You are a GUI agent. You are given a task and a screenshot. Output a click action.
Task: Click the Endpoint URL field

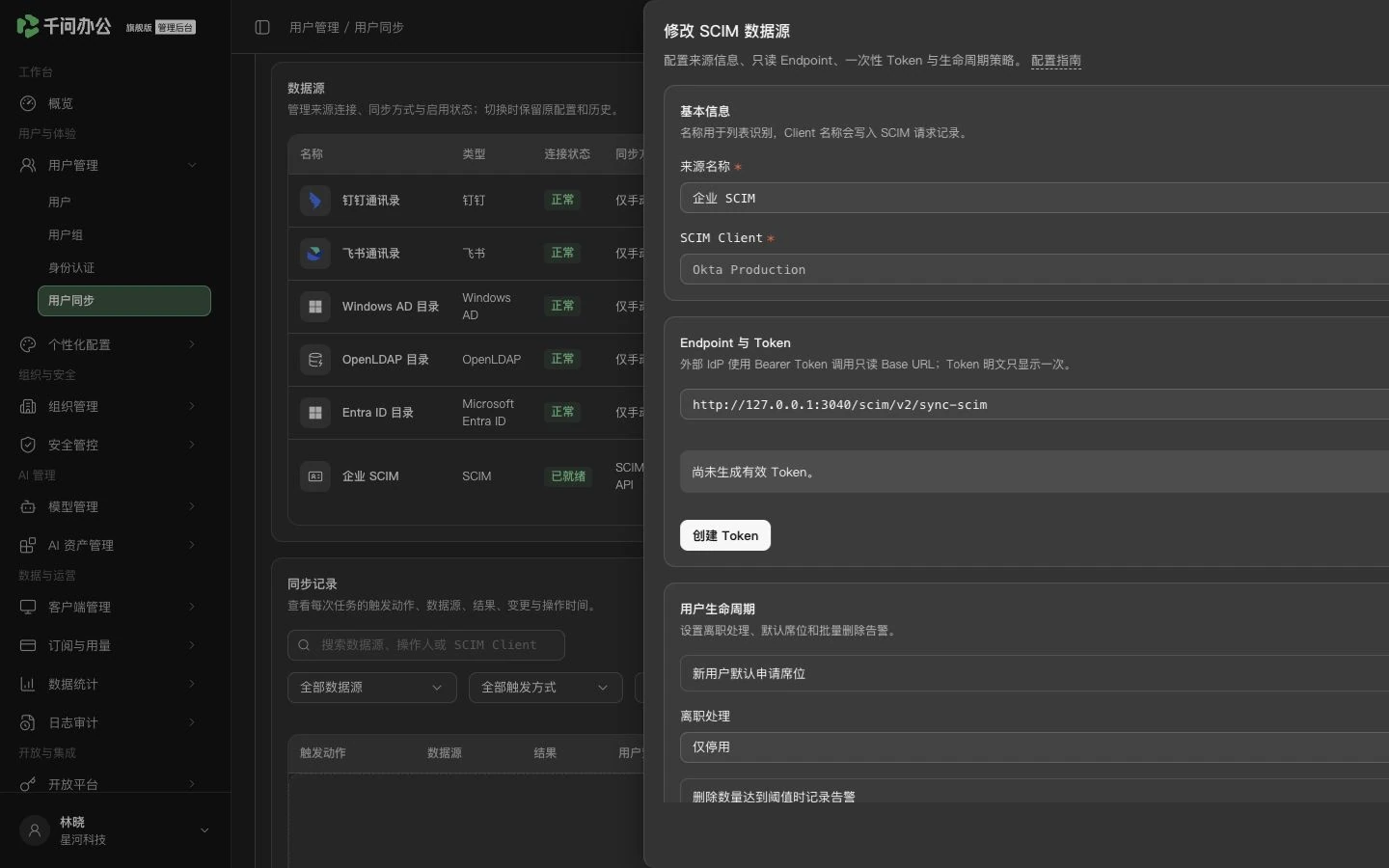point(1034,404)
